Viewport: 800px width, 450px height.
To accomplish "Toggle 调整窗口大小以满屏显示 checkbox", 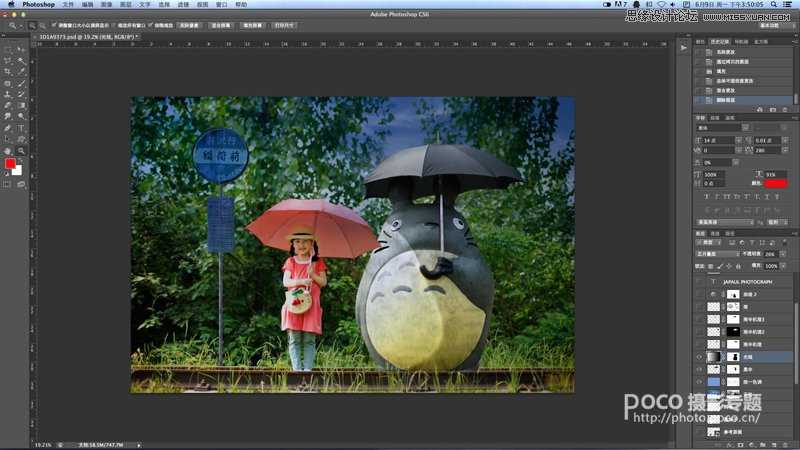I will [54, 25].
